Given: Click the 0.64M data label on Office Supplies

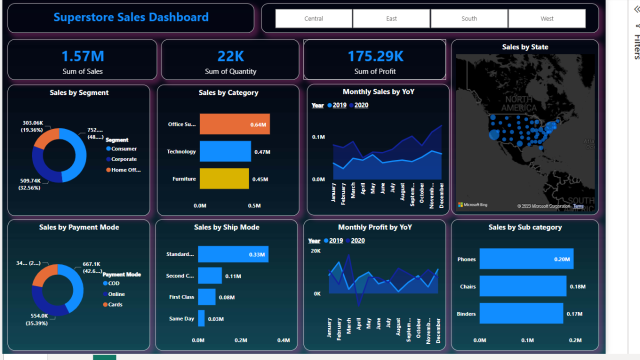Looking at the screenshot, I should coord(258,124).
